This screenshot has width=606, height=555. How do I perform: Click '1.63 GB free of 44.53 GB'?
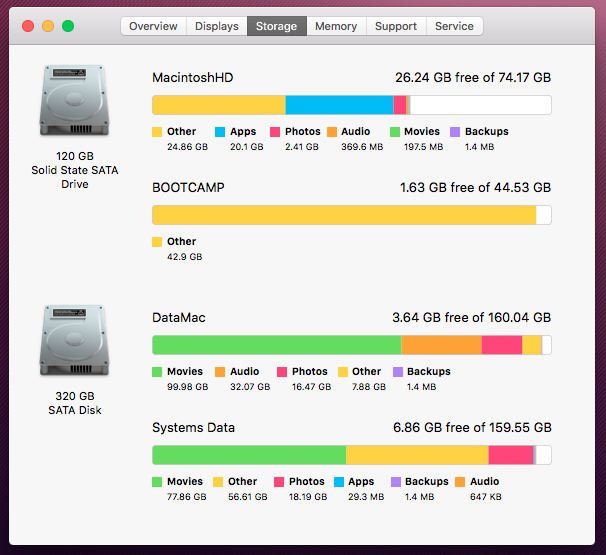click(475, 187)
